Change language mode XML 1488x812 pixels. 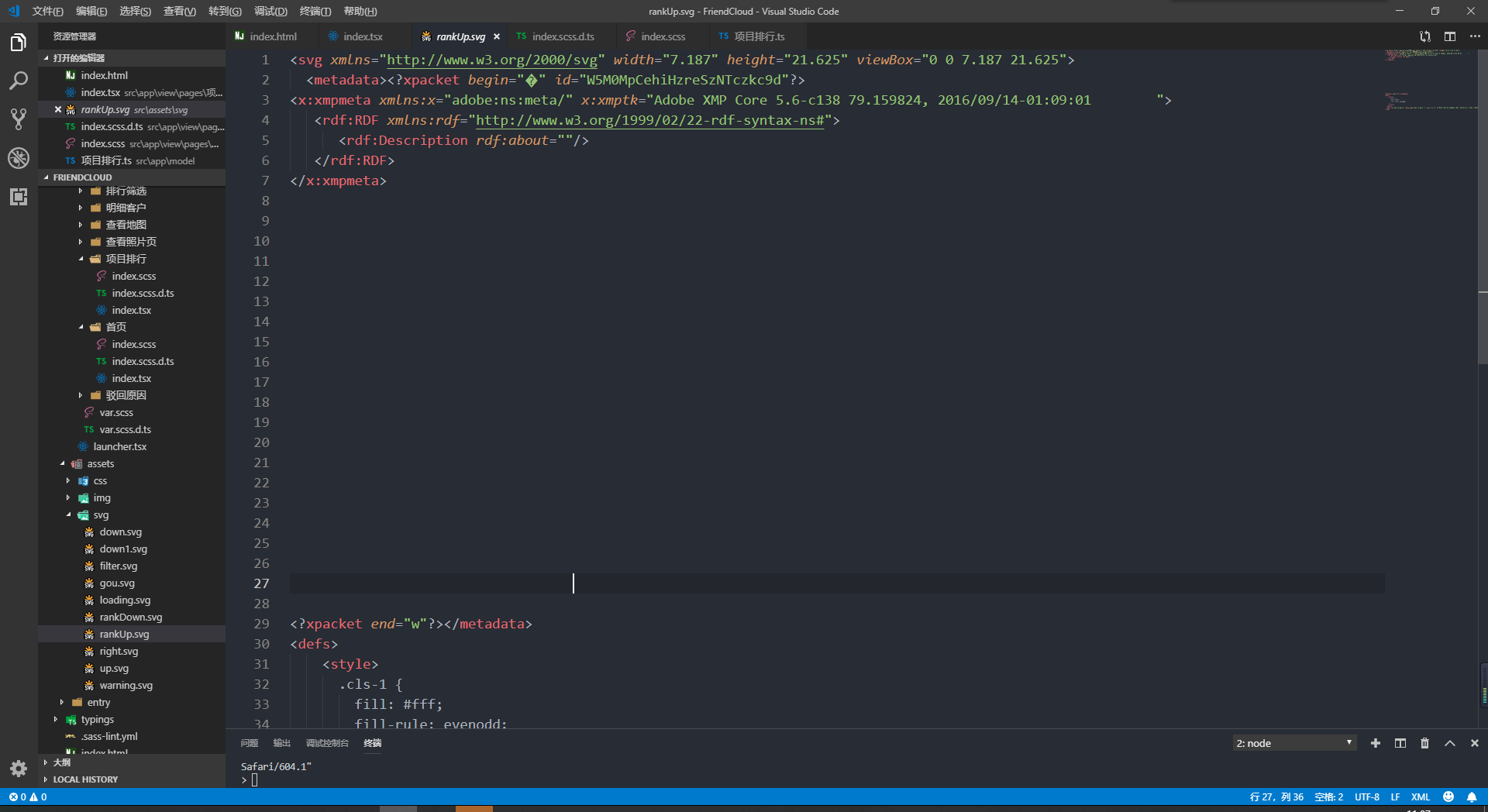coord(1420,797)
